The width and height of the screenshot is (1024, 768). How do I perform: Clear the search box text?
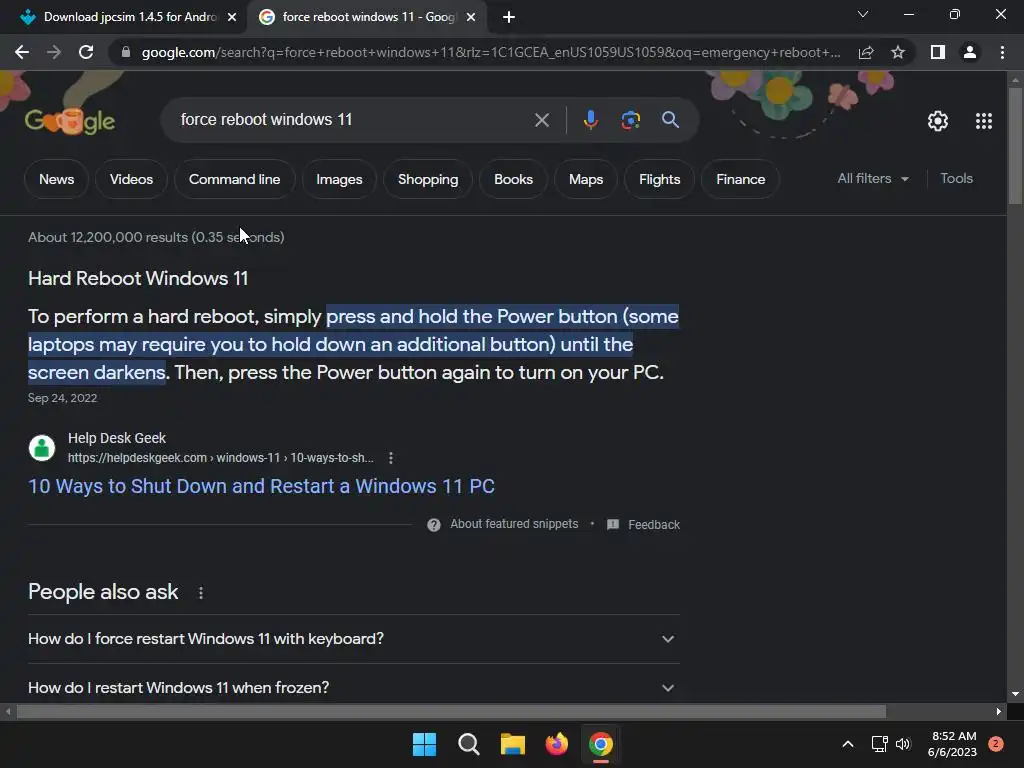pyautogui.click(x=541, y=120)
